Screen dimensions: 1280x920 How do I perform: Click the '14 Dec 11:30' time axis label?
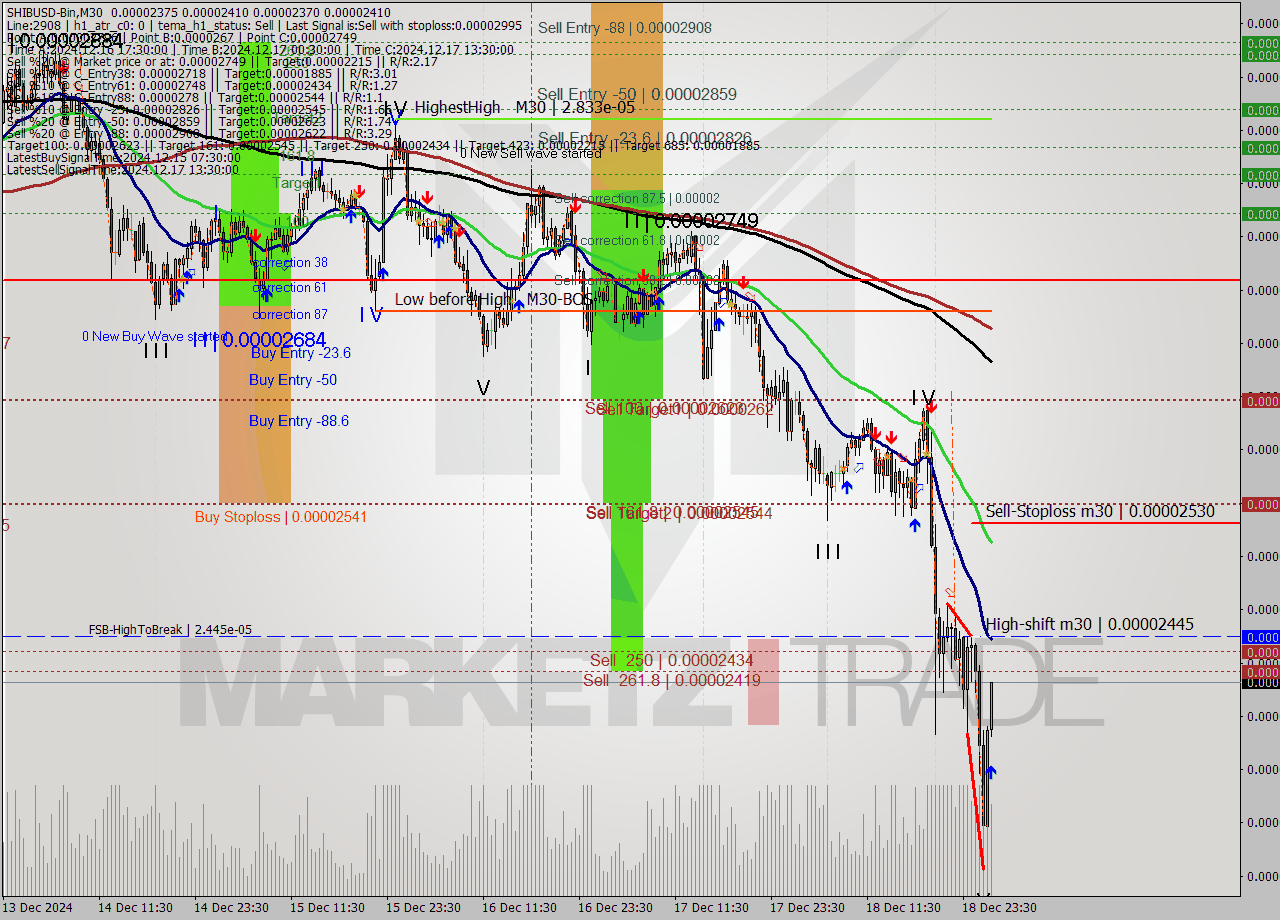tap(136, 907)
